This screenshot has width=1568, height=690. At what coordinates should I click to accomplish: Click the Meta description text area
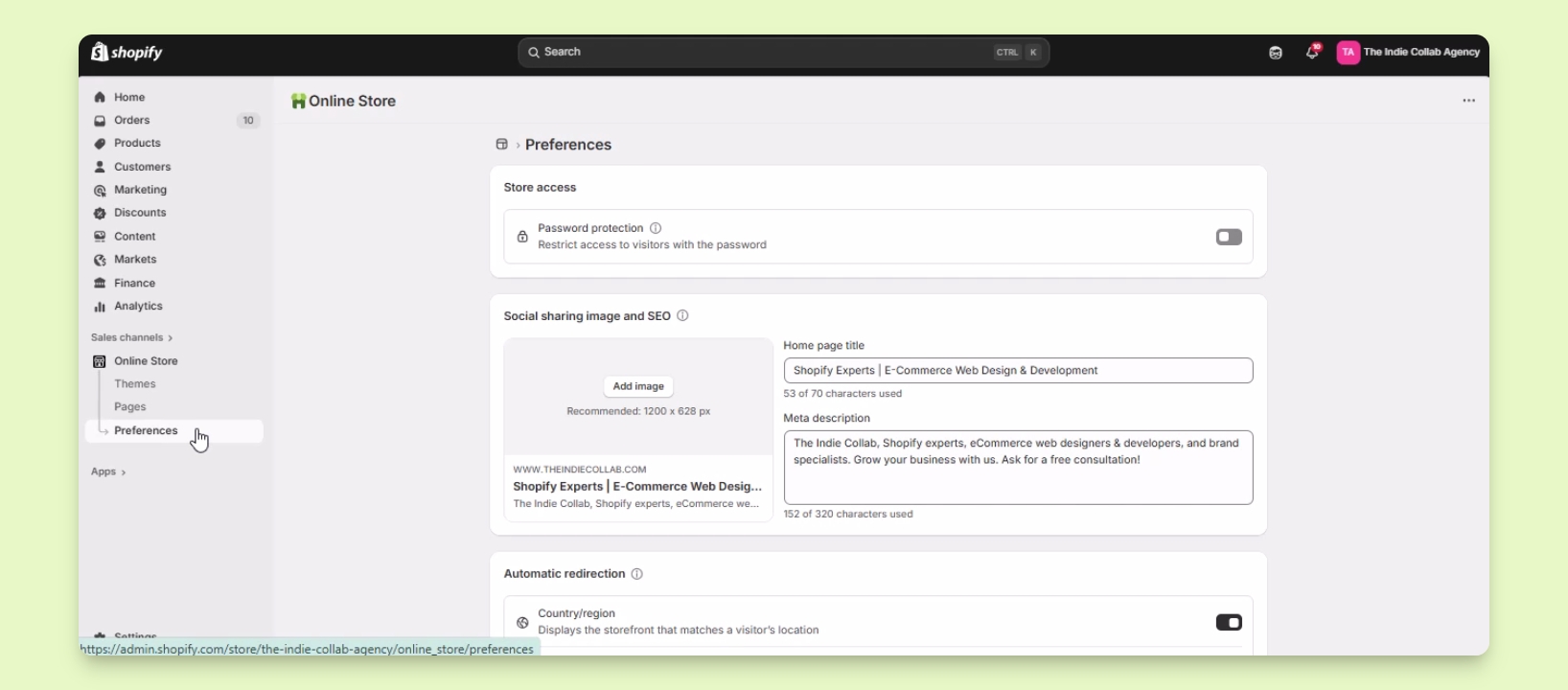(x=1018, y=468)
